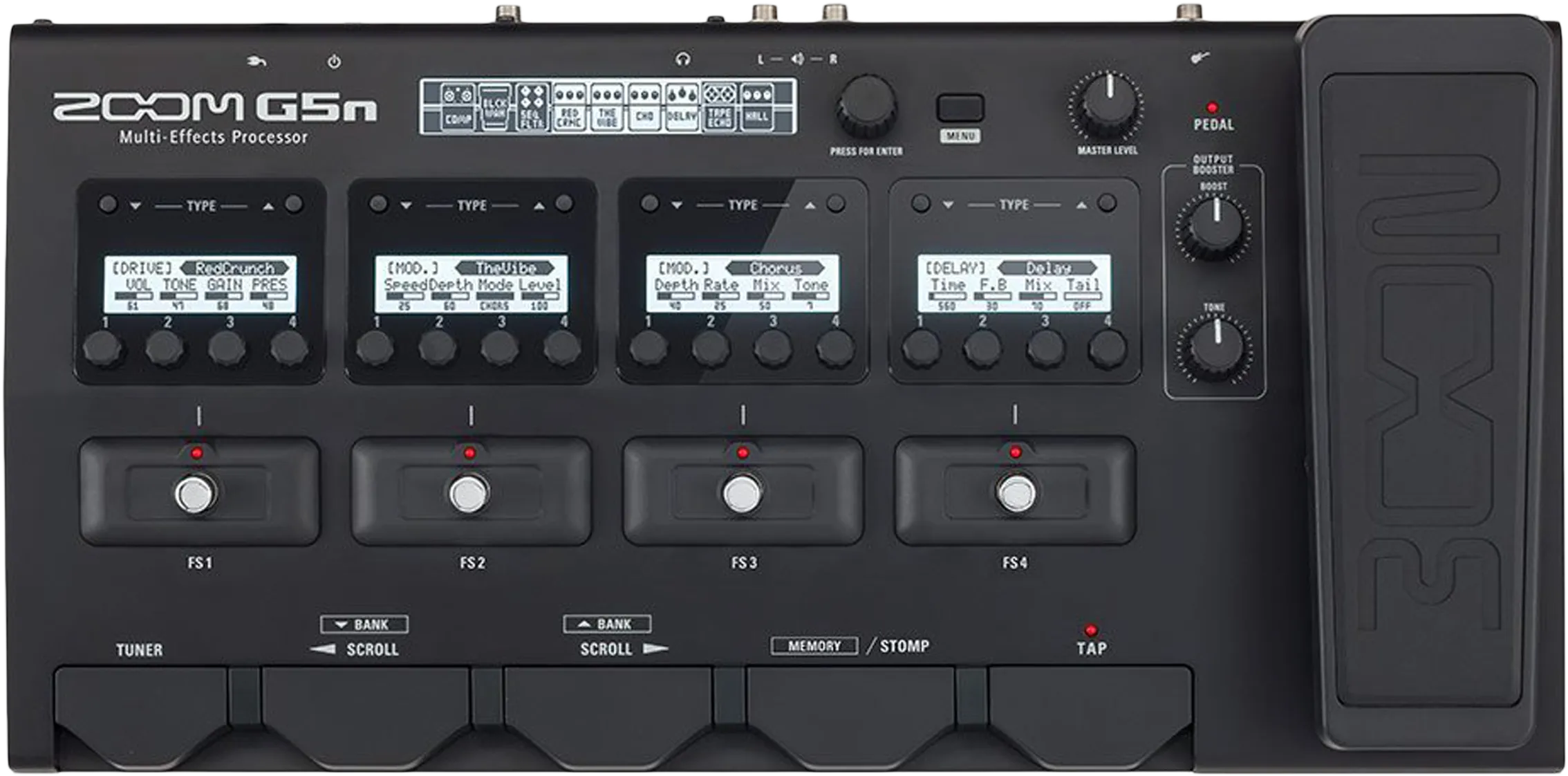The height and width of the screenshot is (776, 1568).
Task: Click the round type-down button on the Chorus unit
Action: [649, 203]
